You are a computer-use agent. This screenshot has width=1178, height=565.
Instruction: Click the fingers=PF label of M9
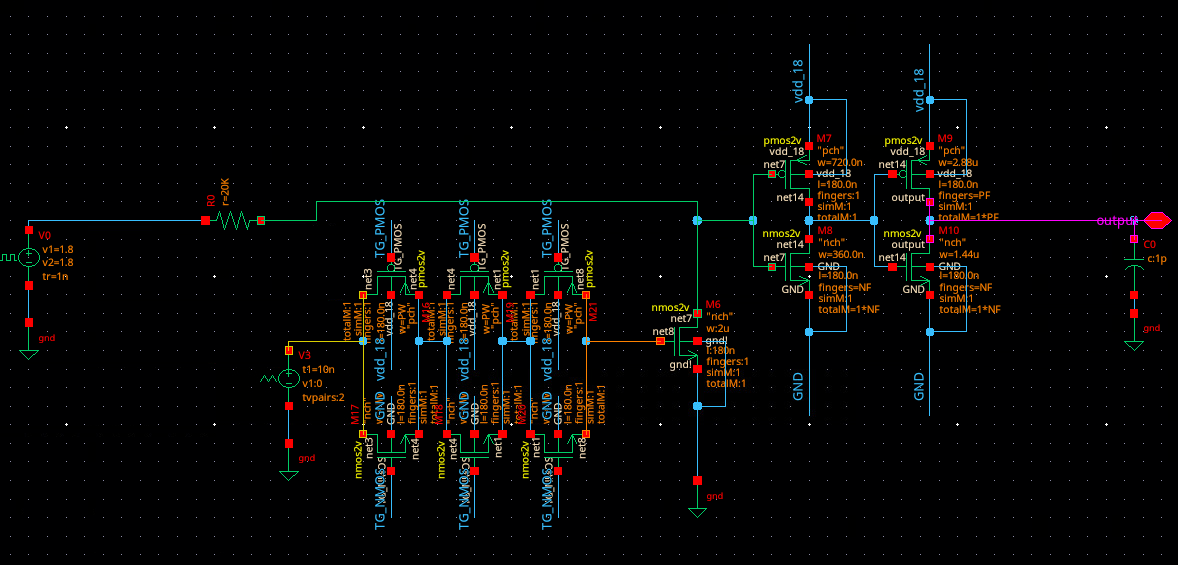pos(964,195)
